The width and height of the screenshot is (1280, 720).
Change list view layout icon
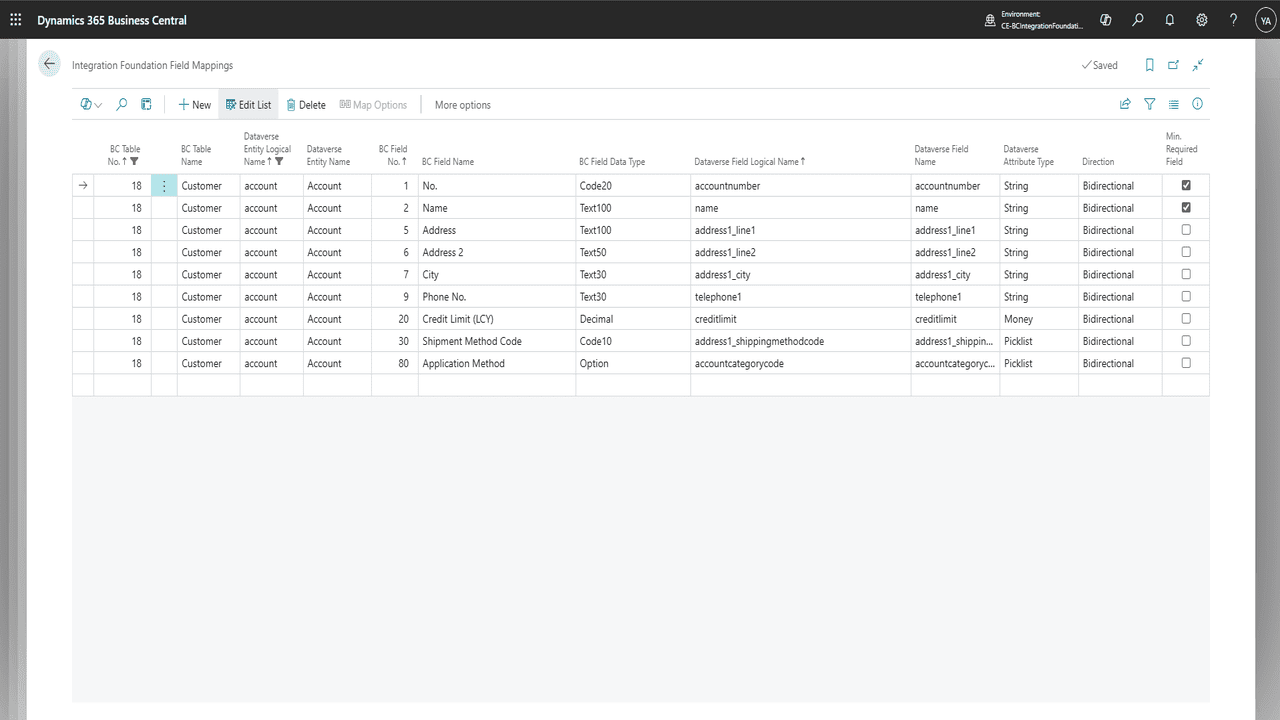point(1174,104)
